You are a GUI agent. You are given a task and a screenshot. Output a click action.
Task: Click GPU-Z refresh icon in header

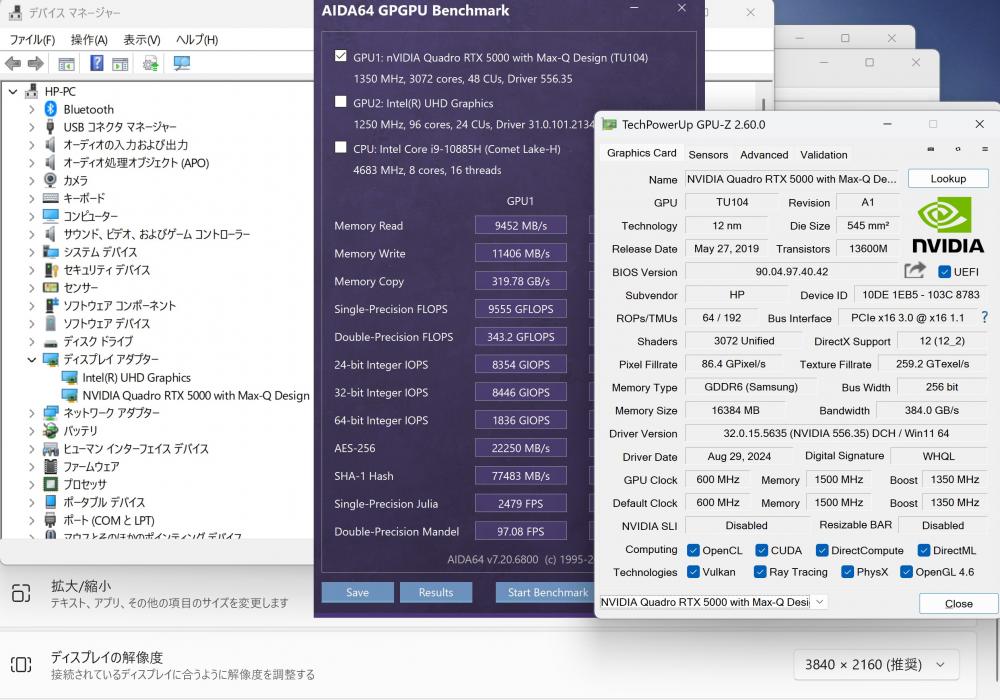tap(958, 149)
